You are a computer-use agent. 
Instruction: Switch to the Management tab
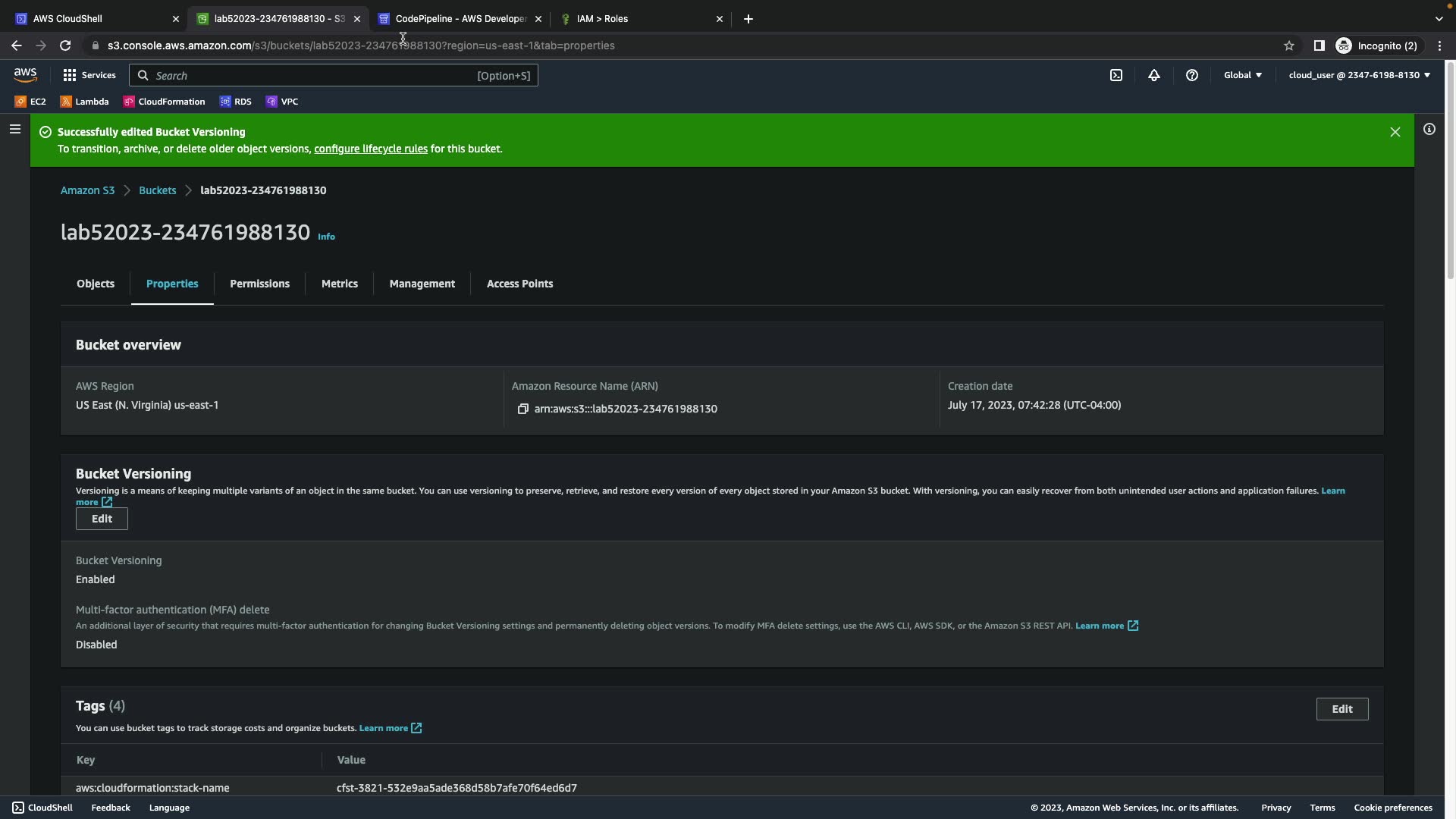tap(422, 284)
